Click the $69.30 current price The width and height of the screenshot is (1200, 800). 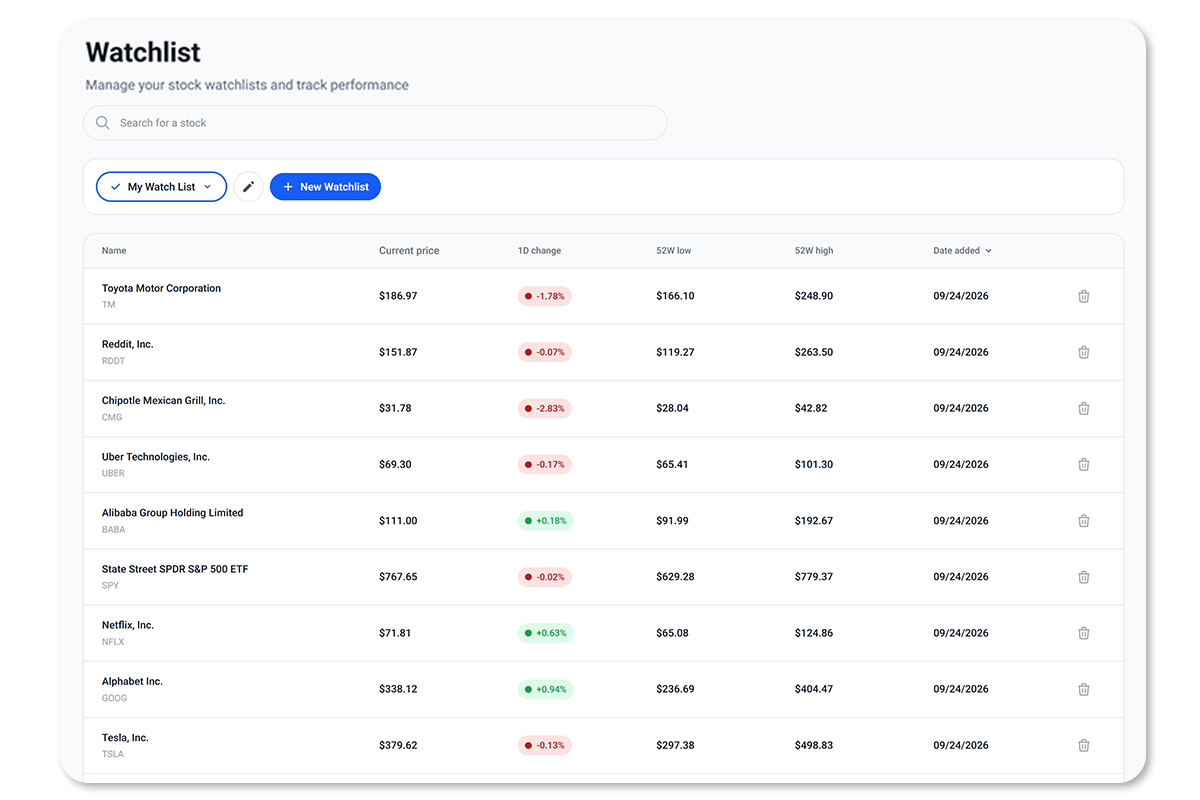395,464
